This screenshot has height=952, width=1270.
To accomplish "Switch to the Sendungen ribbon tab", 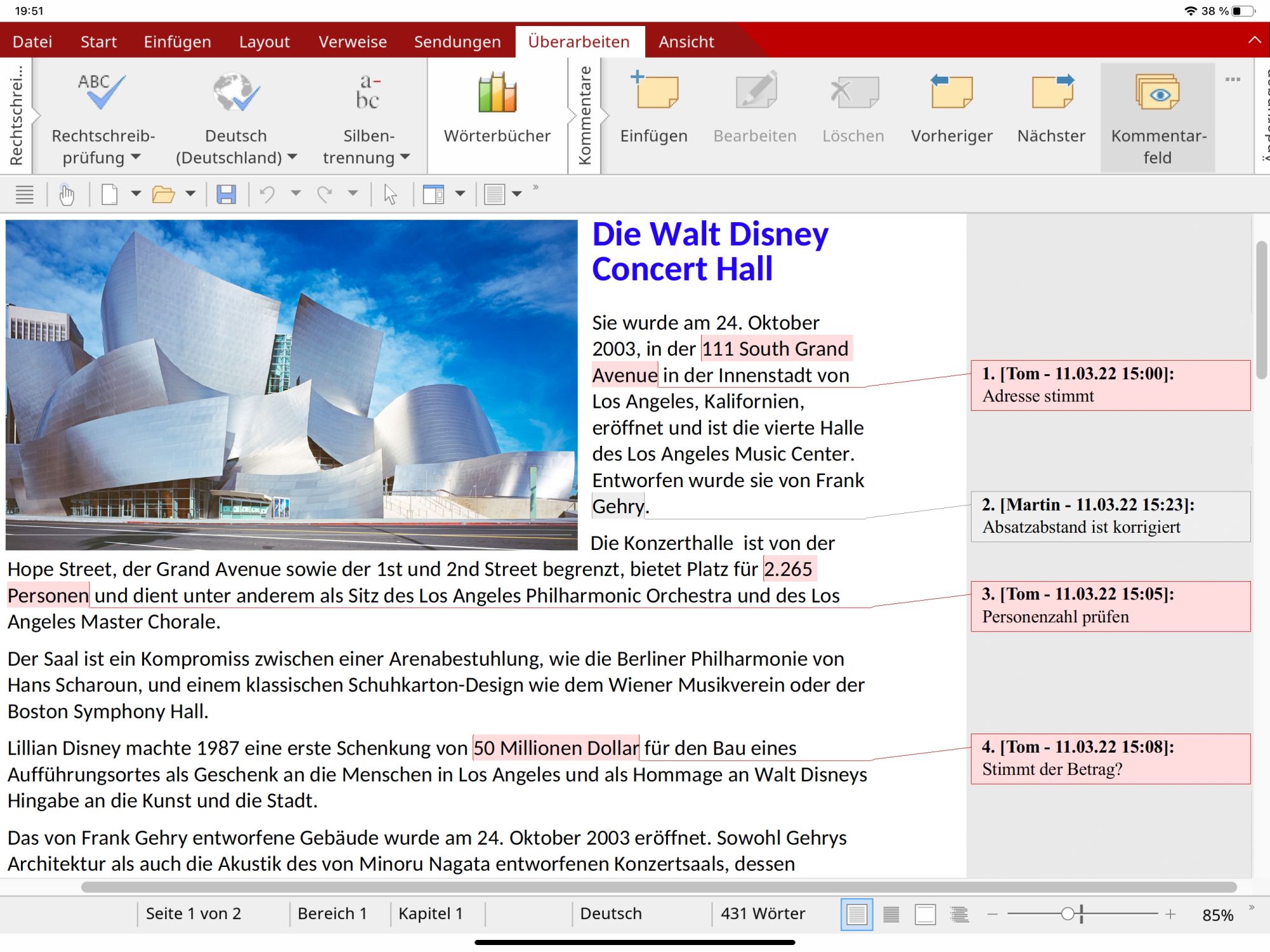I will pos(457,42).
